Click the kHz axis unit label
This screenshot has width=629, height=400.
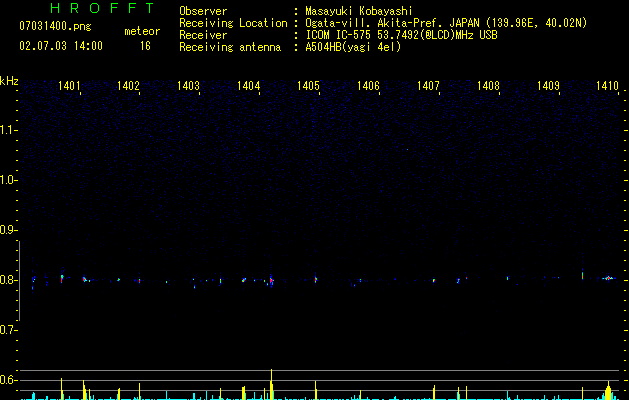pos(9,81)
